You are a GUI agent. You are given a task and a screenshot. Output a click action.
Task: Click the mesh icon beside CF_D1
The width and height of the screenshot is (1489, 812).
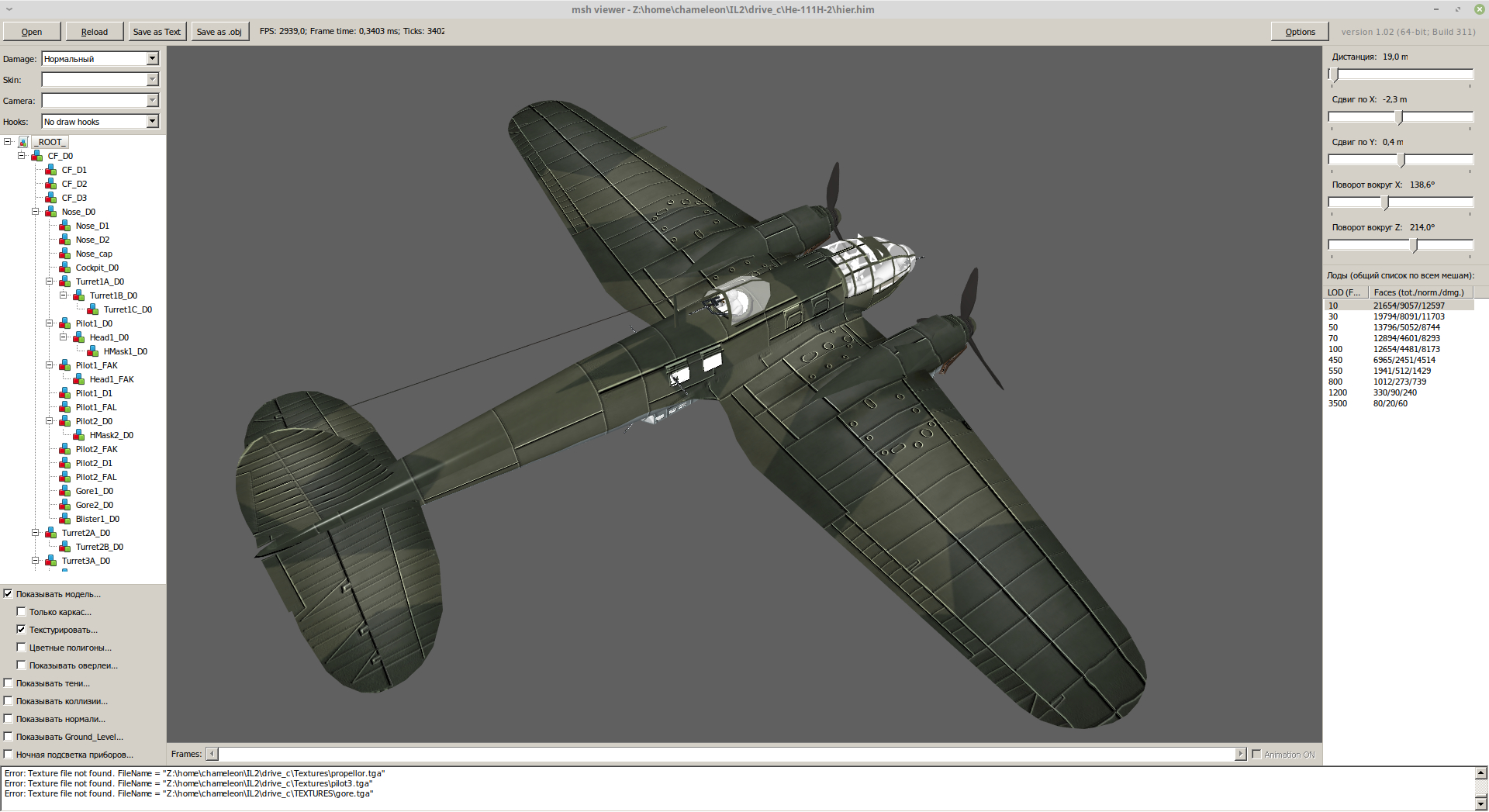point(51,170)
